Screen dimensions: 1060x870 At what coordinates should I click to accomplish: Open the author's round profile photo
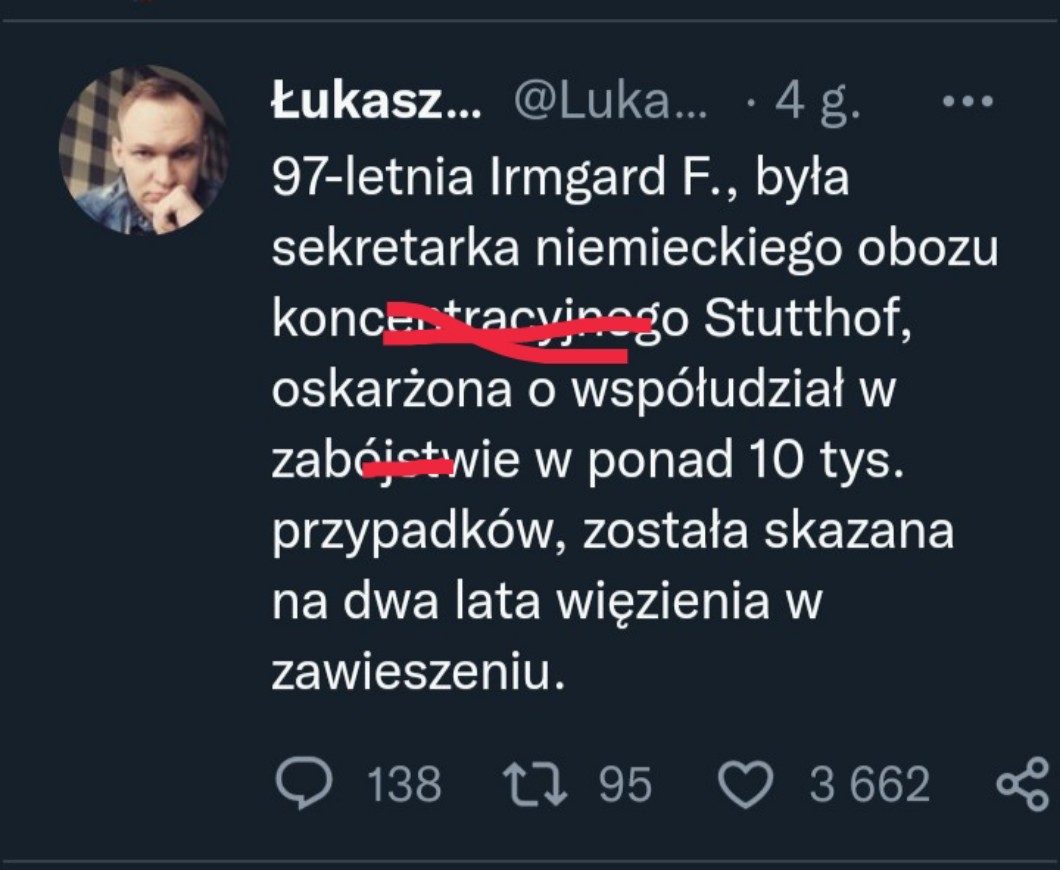144,150
